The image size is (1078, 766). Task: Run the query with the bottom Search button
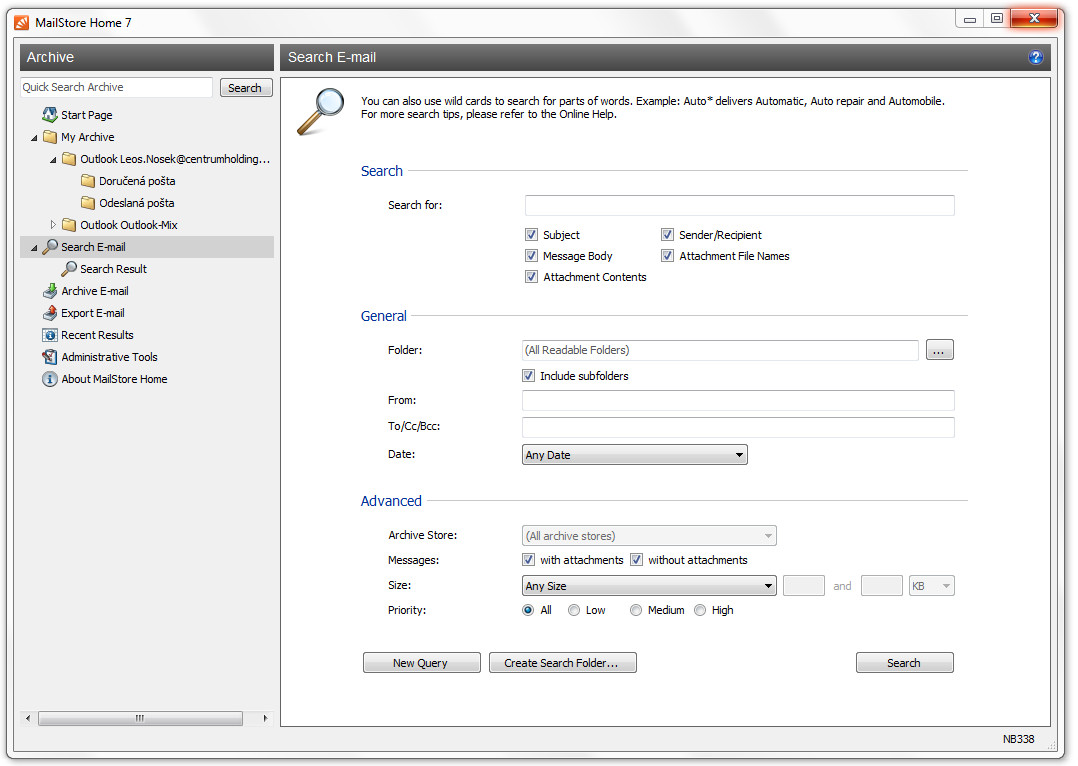coord(904,663)
